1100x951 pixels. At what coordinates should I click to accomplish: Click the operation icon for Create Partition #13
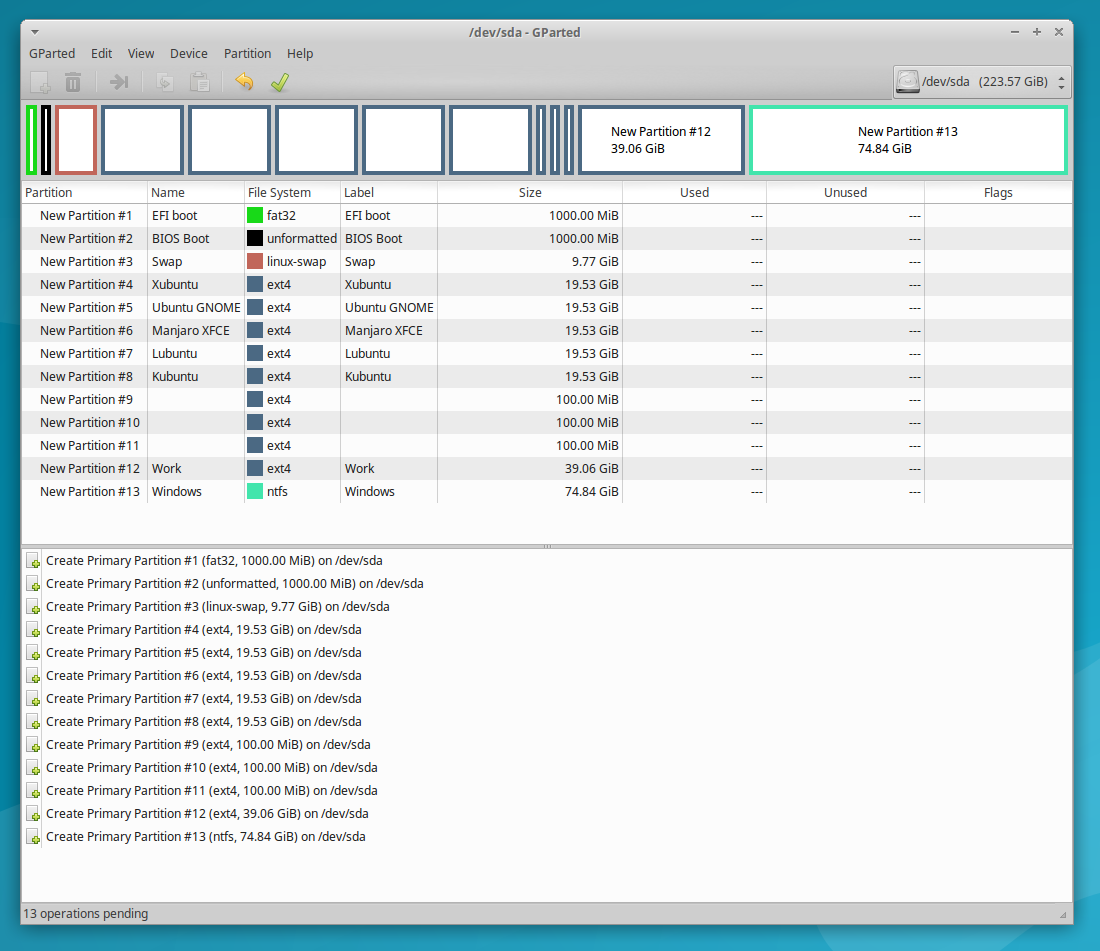coord(33,837)
